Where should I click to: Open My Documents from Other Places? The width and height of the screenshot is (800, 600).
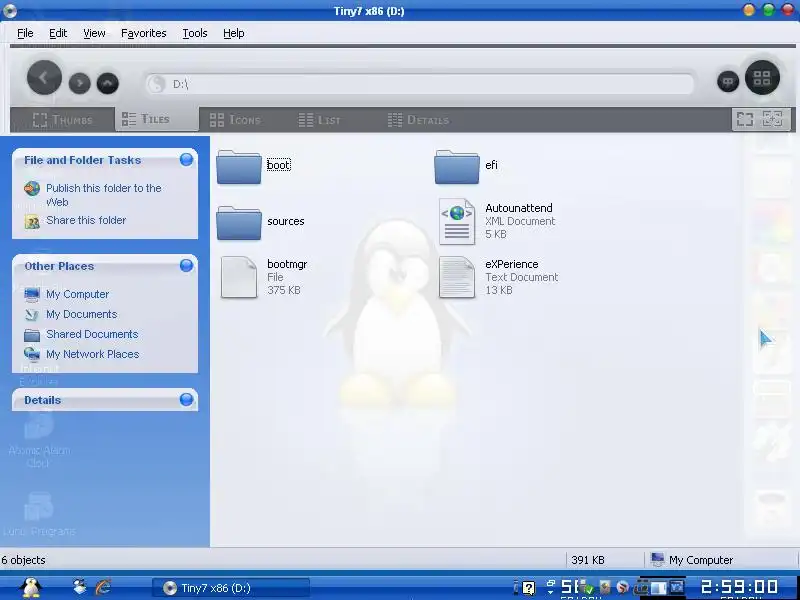pyautogui.click(x=82, y=314)
